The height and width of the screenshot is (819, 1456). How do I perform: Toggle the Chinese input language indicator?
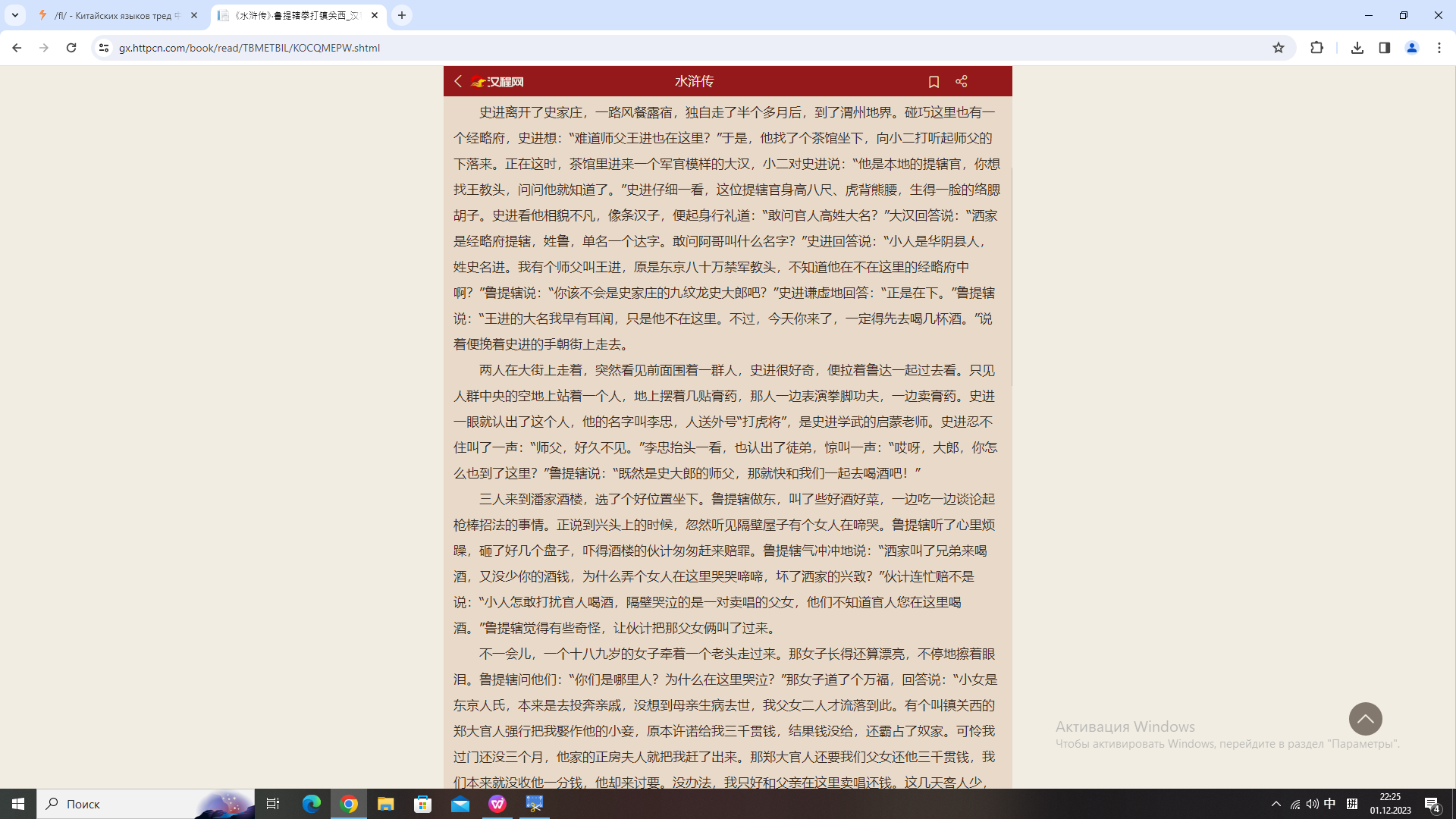pos(1329,804)
